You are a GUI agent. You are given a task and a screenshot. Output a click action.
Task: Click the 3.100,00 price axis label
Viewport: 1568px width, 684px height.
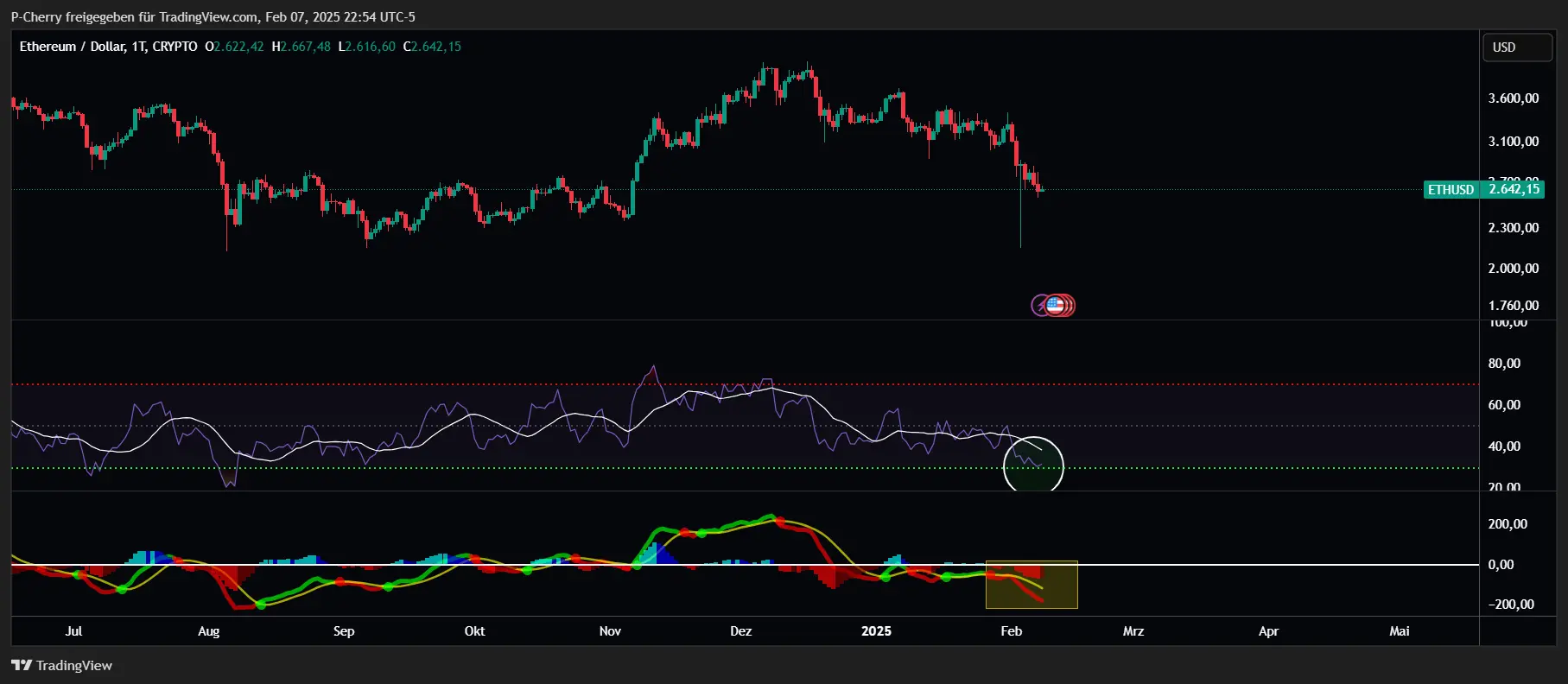[1513, 142]
